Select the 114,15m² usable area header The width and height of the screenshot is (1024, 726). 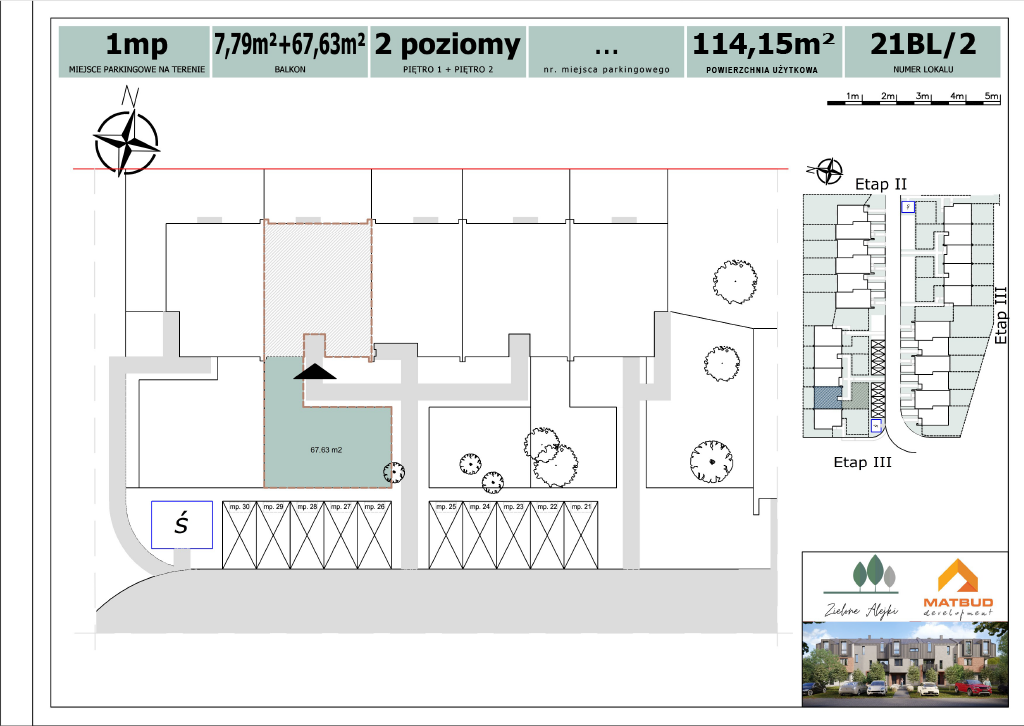762,52
